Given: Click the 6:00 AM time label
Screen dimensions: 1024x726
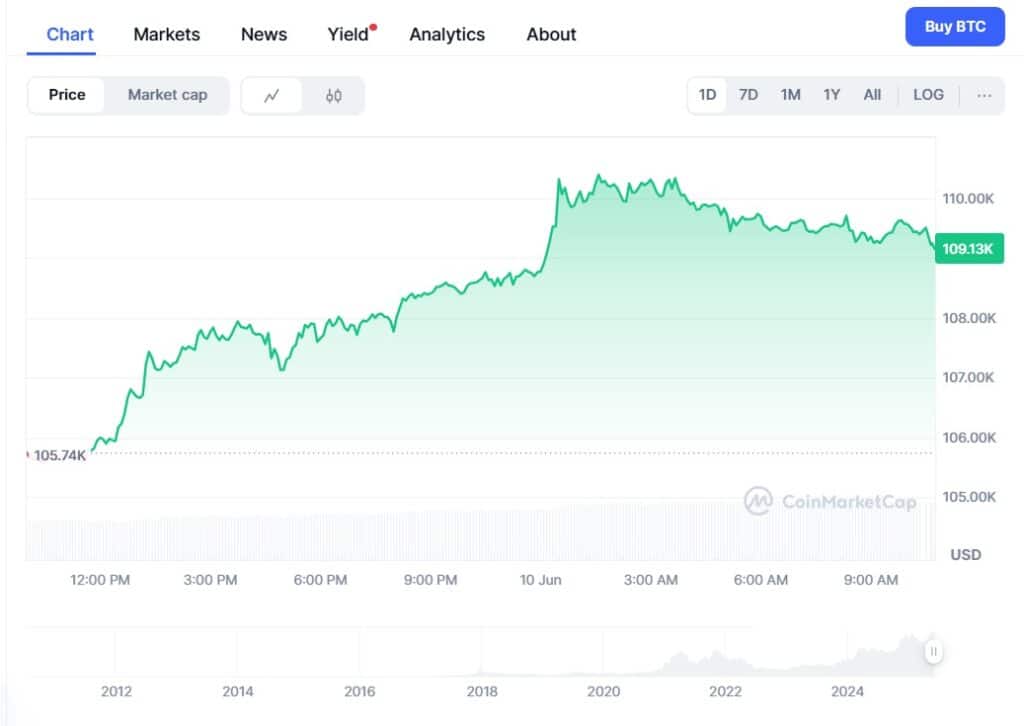Looking at the screenshot, I should point(761,580).
